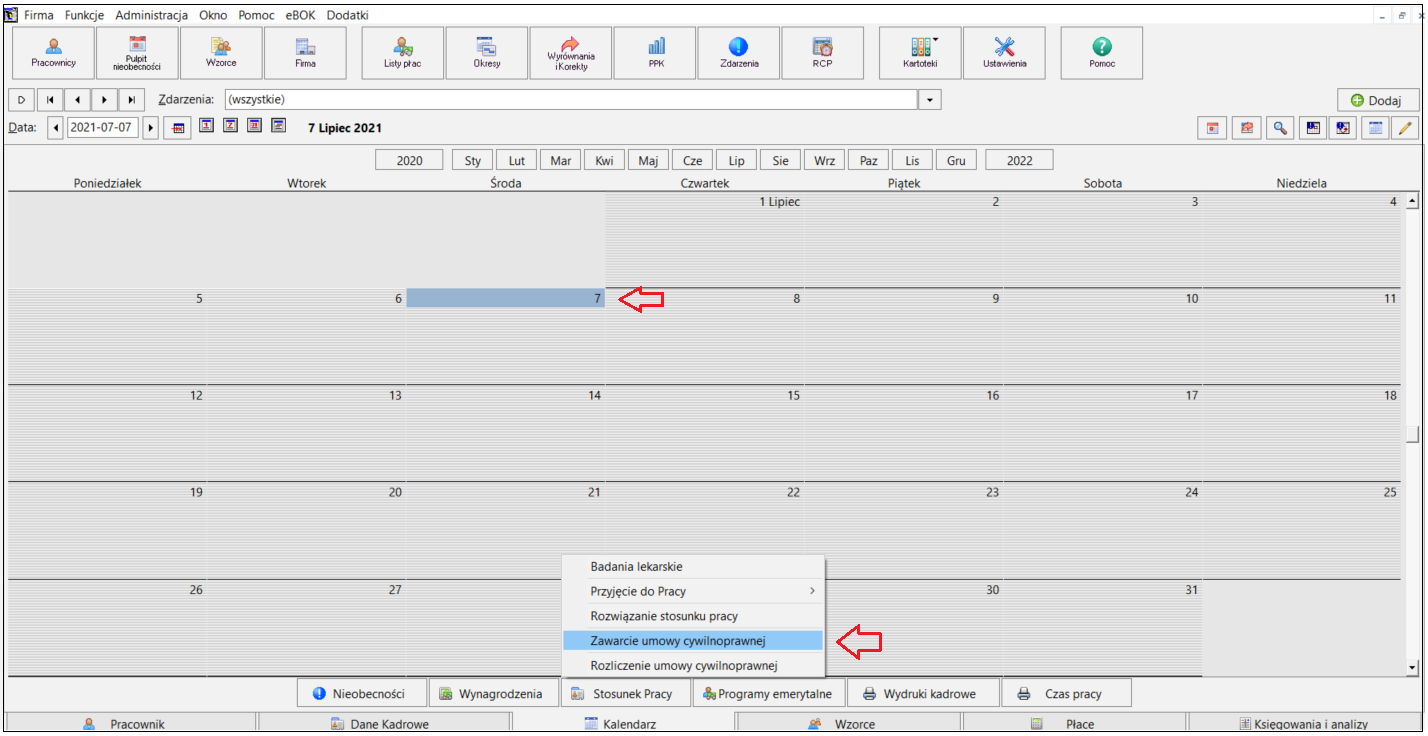
Task: Click the calendar scrollbar down arrow
Action: (1412, 667)
